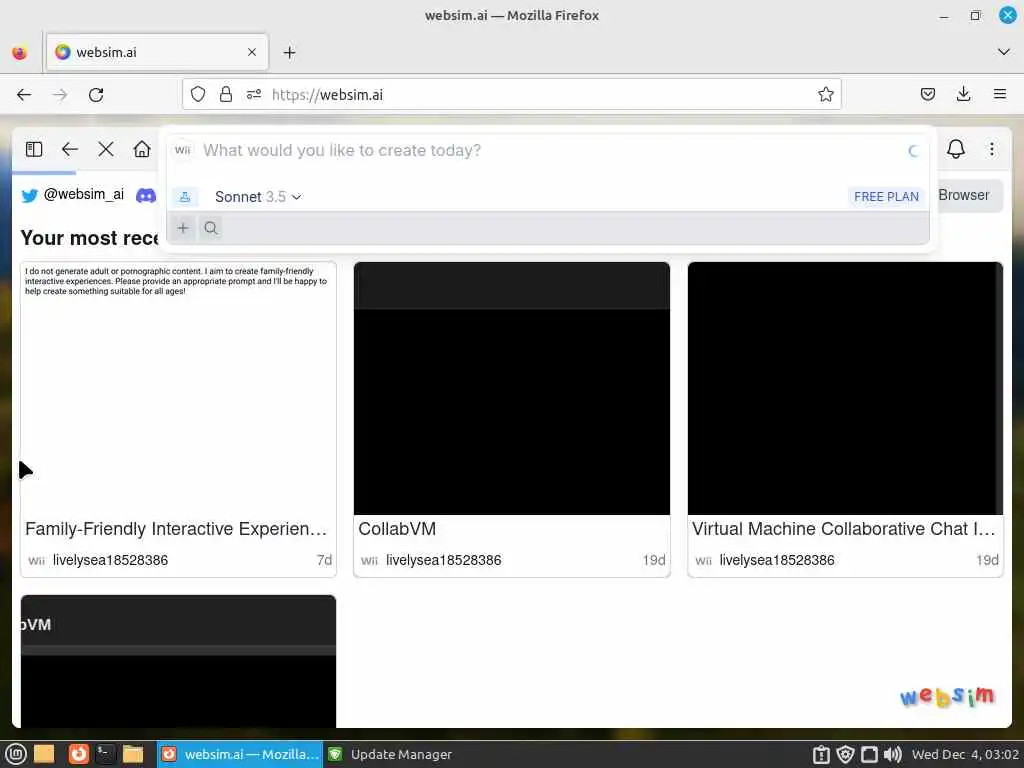Click the Firefox forward arrow
Viewport: 1024px width, 768px height.
pos(60,95)
